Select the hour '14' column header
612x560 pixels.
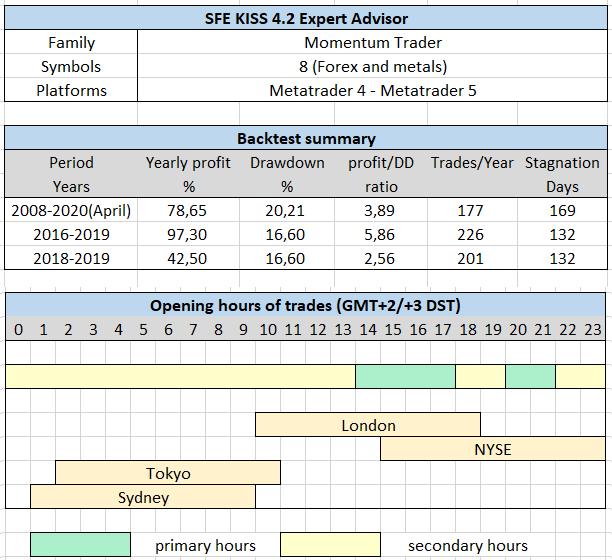point(368,329)
